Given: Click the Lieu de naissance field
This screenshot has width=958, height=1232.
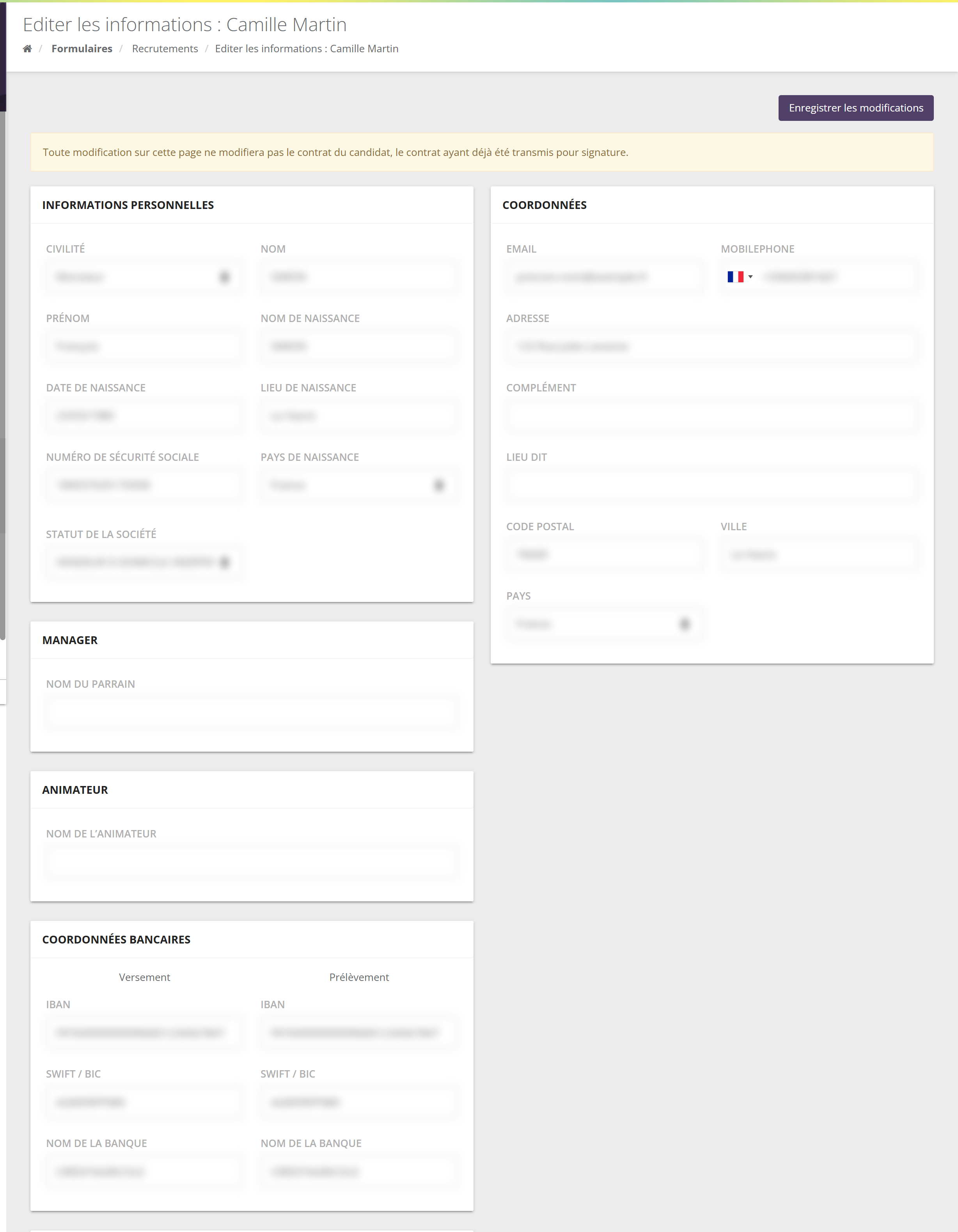Looking at the screenshot, I should pos(359,416).
